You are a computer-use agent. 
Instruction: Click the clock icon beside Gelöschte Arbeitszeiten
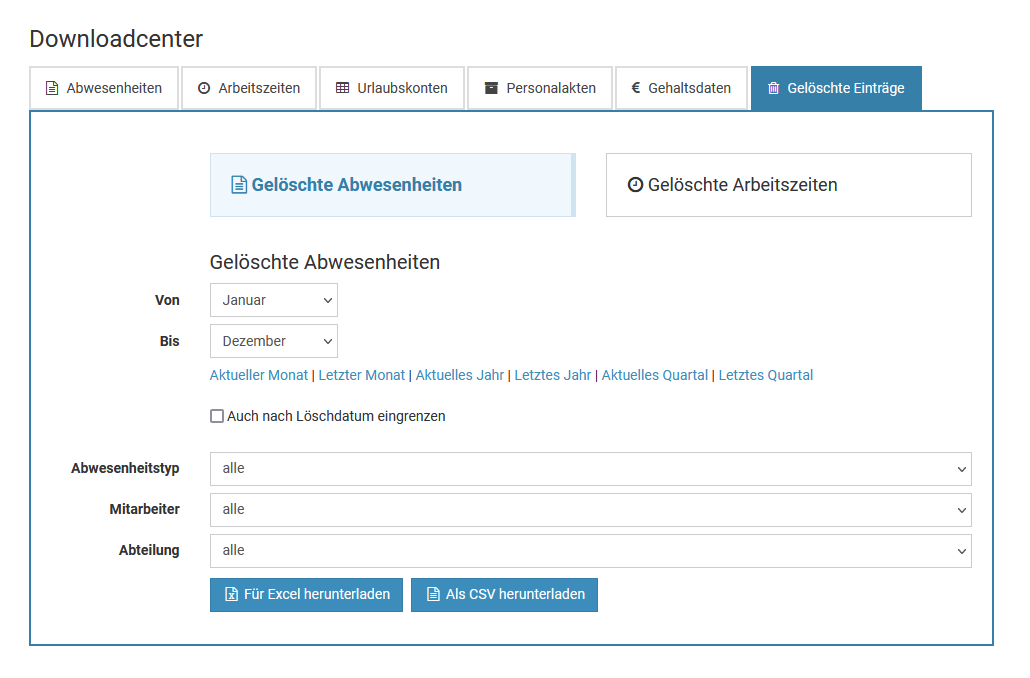635,184
